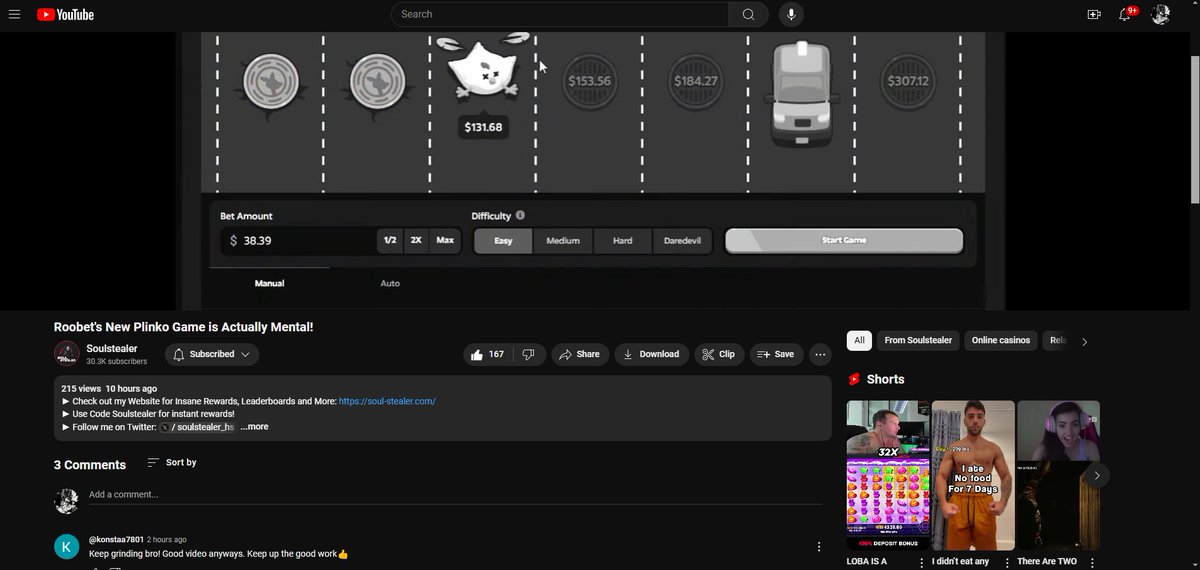Screen dimensions: 1200x570
Task: Click the video title text
Action: coord(184,327)
